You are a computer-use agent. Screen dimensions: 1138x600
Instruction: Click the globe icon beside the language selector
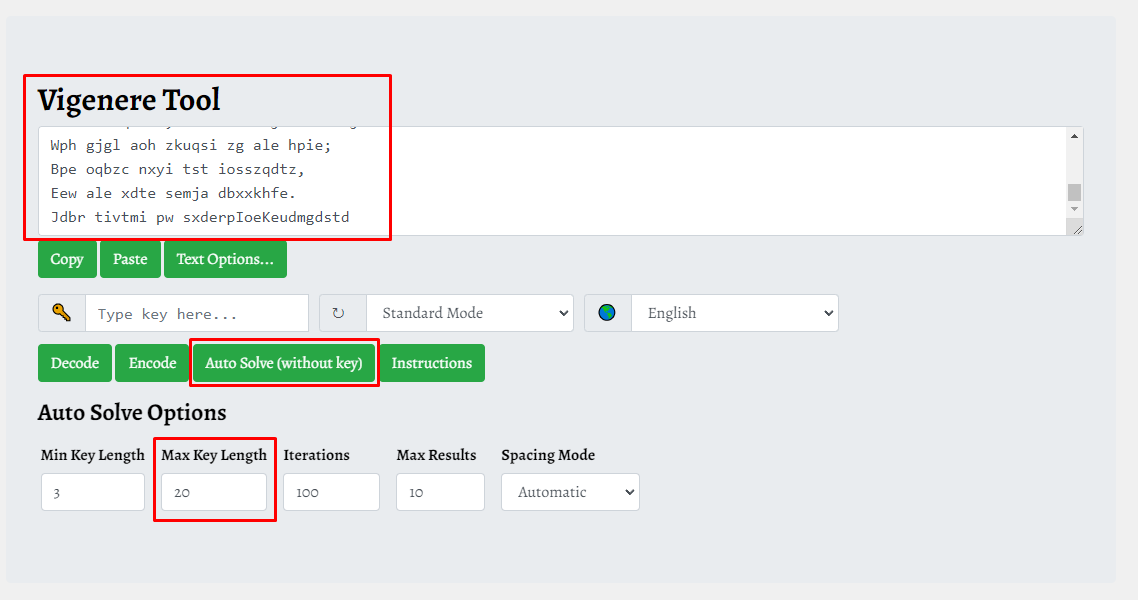tap(607, 313)
